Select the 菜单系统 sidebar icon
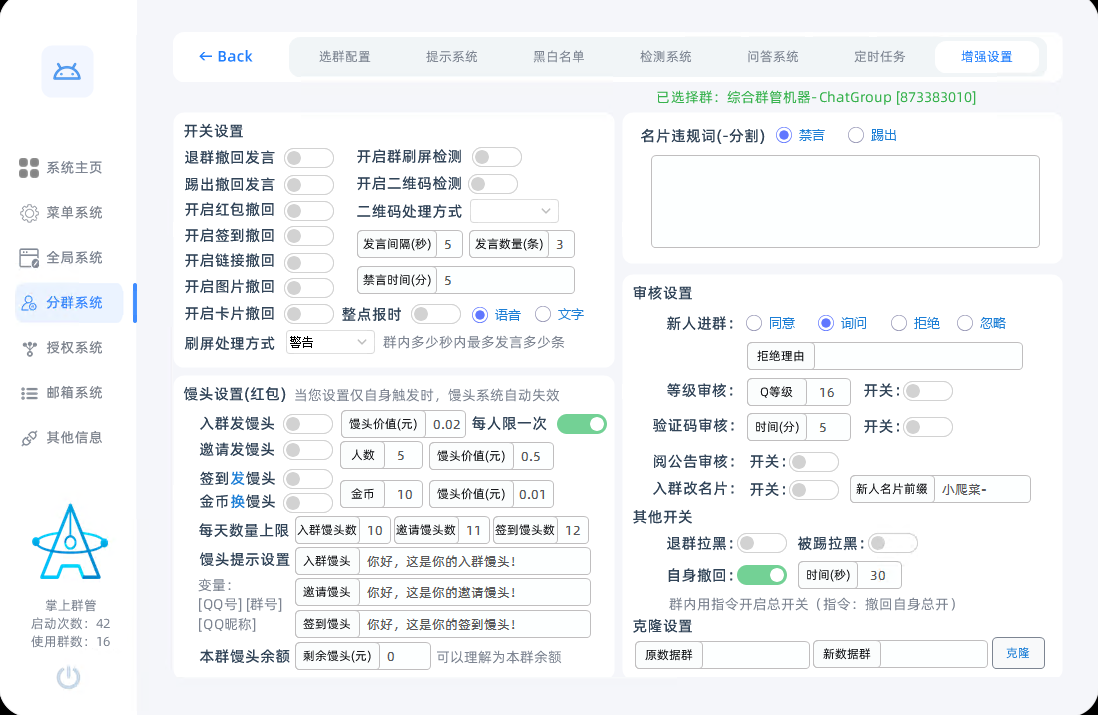Image resolution: width=1098 pixels, height=715 pixels. click(67, 212)
